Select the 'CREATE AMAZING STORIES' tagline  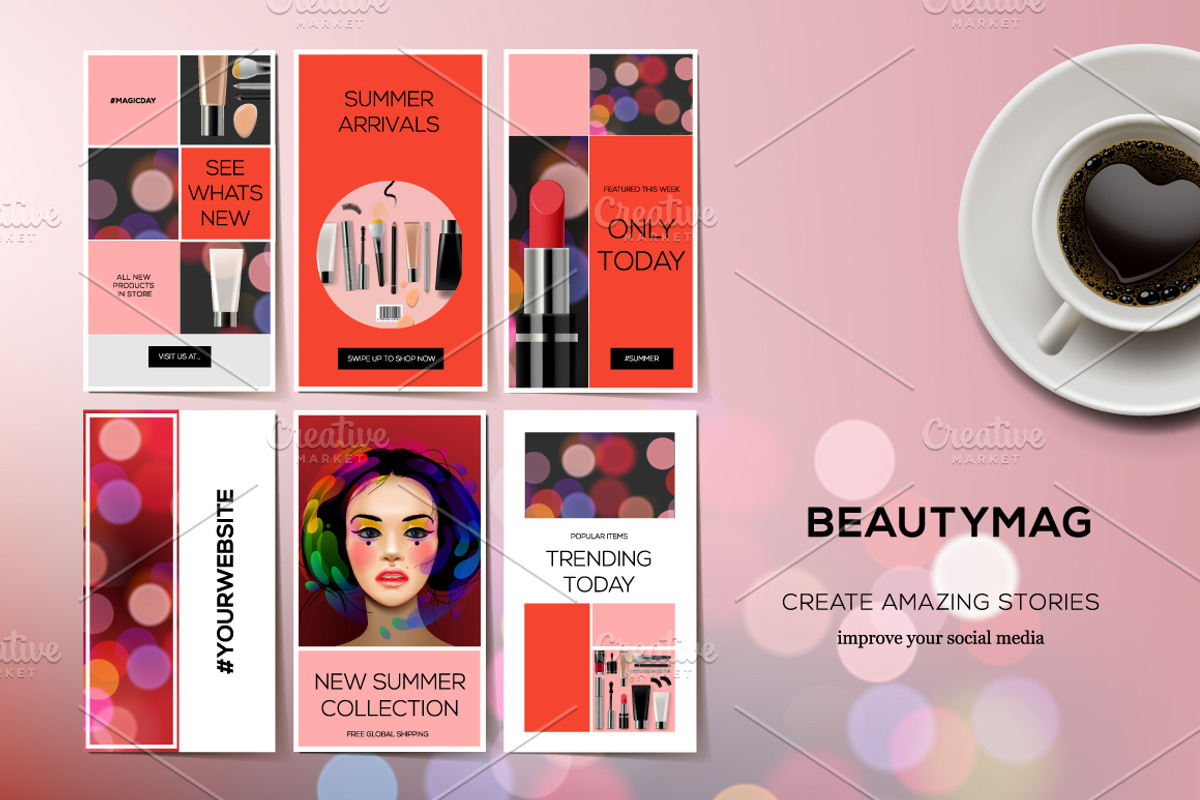(940, 602)
